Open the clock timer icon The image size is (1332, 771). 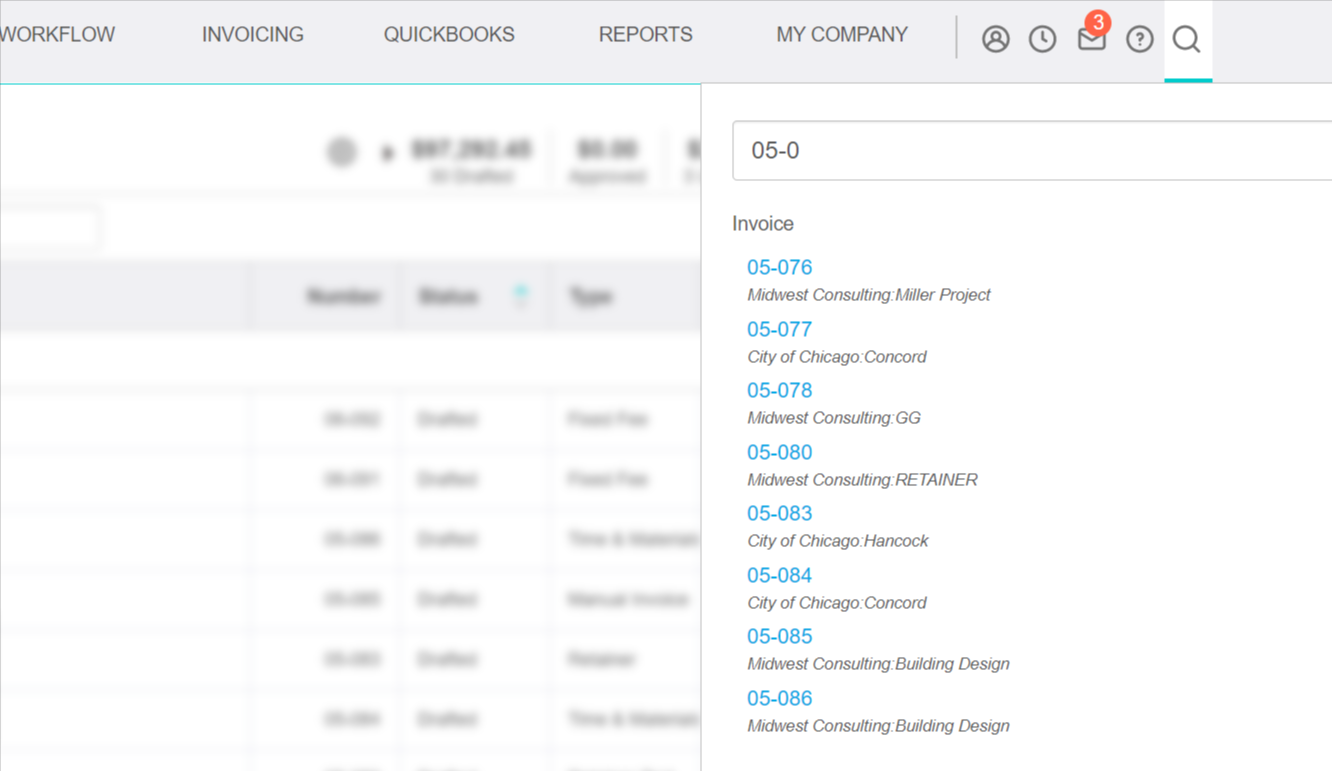1042,39
